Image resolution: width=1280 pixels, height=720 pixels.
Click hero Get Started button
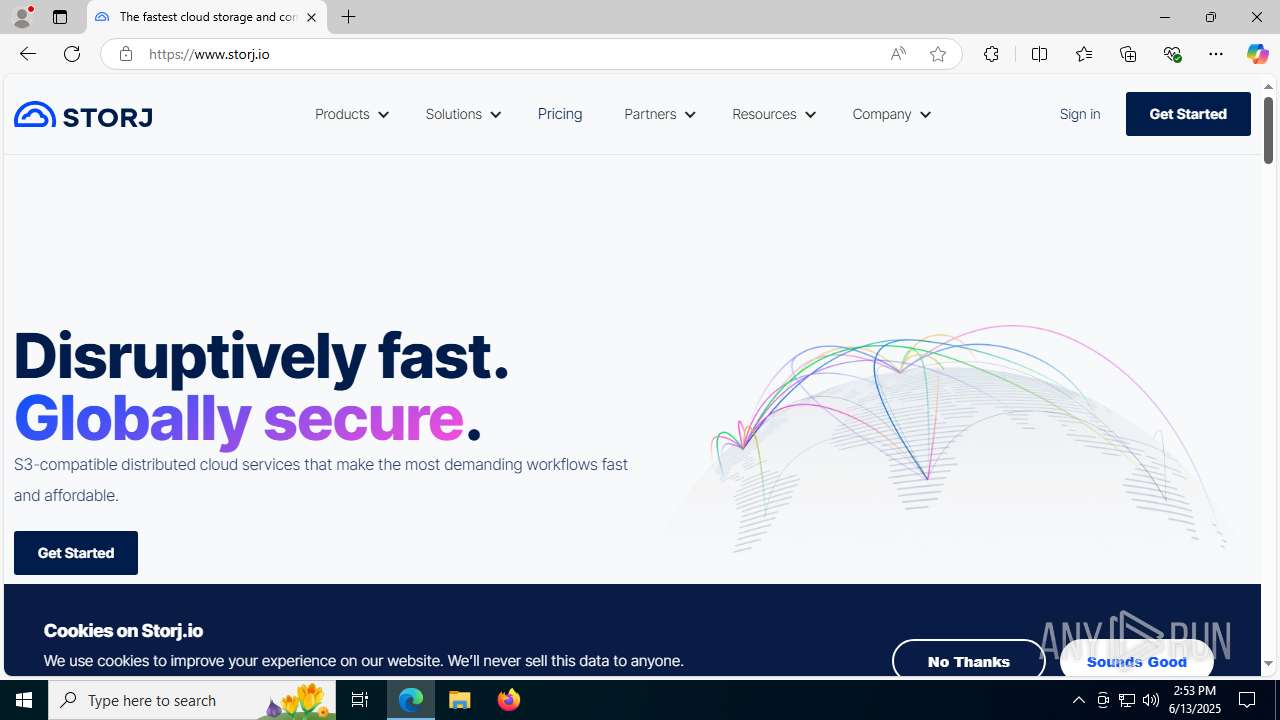[x=76, y=553]
